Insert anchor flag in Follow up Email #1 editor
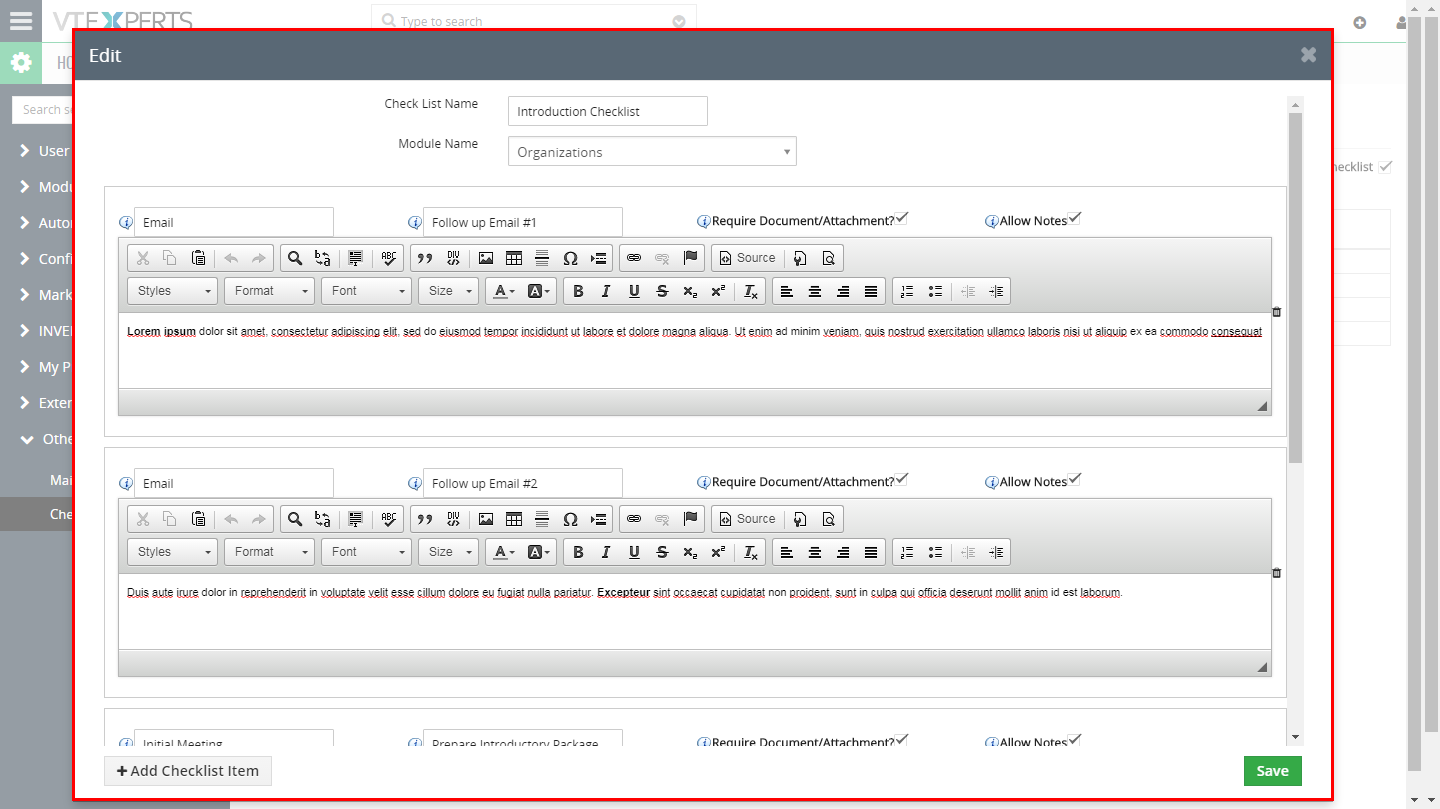 tap(690, 258)
